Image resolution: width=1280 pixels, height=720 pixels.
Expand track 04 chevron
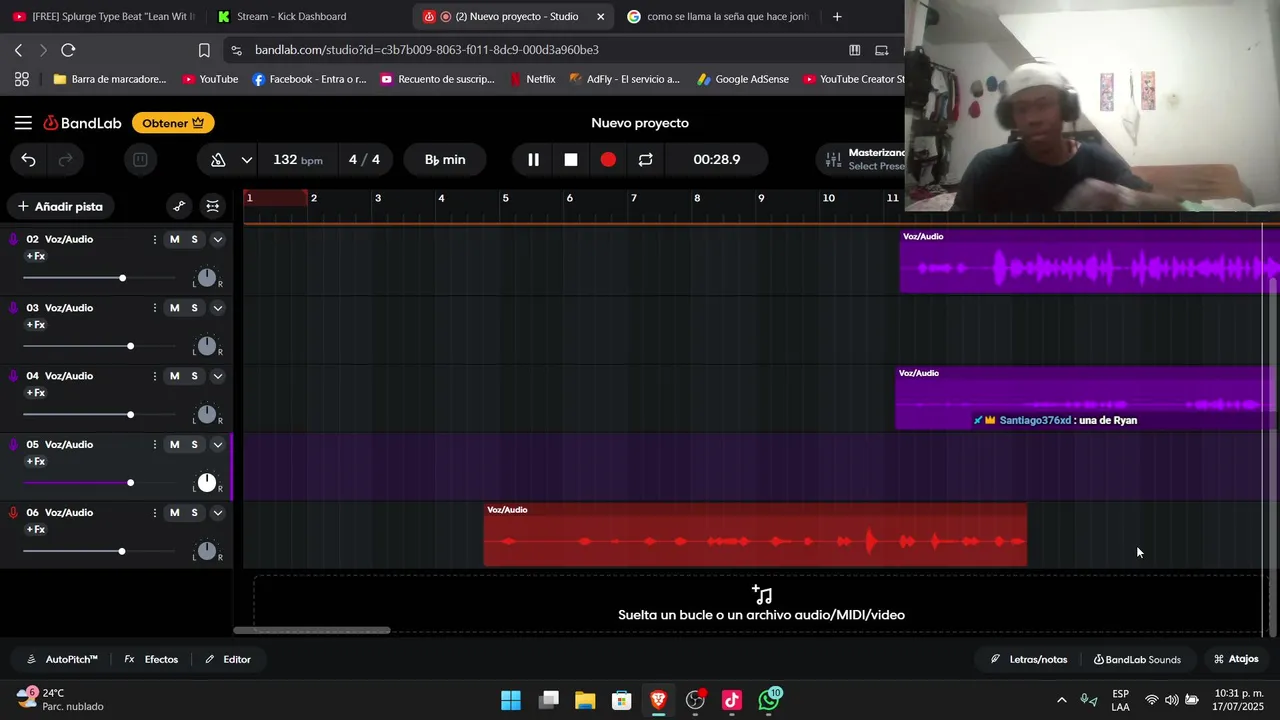[x=217, y=376]
